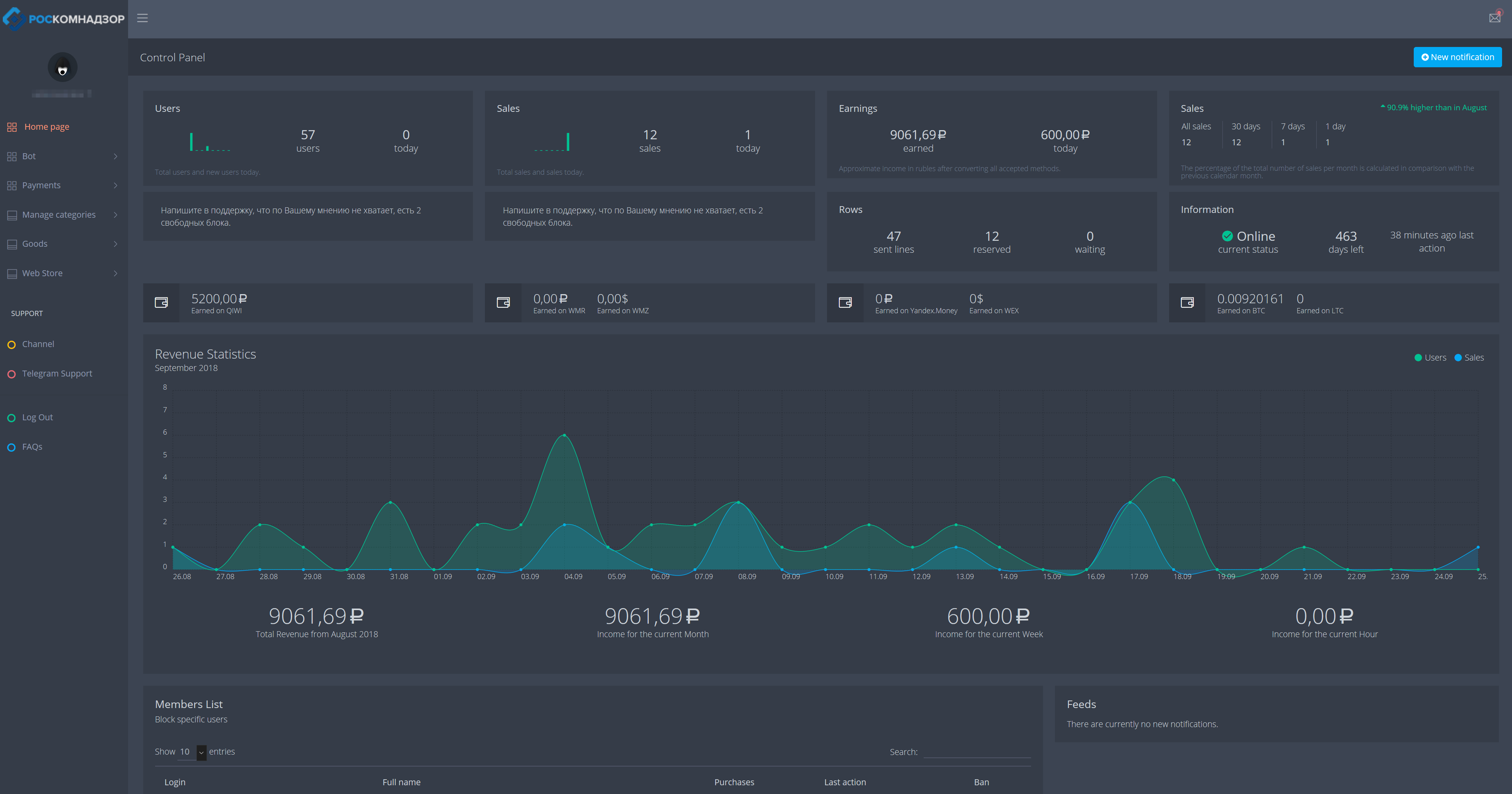Open the Channel support link

pos(38,345)
